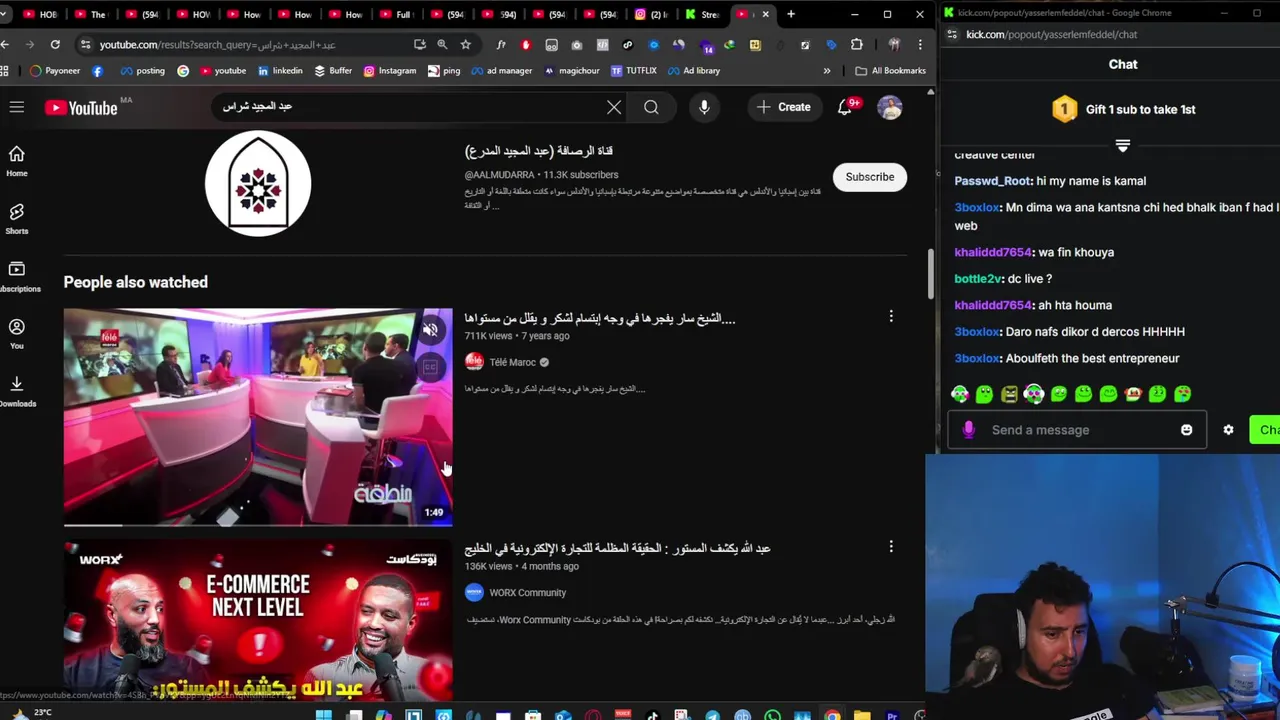Open the Payoneer bookmark

55,71
